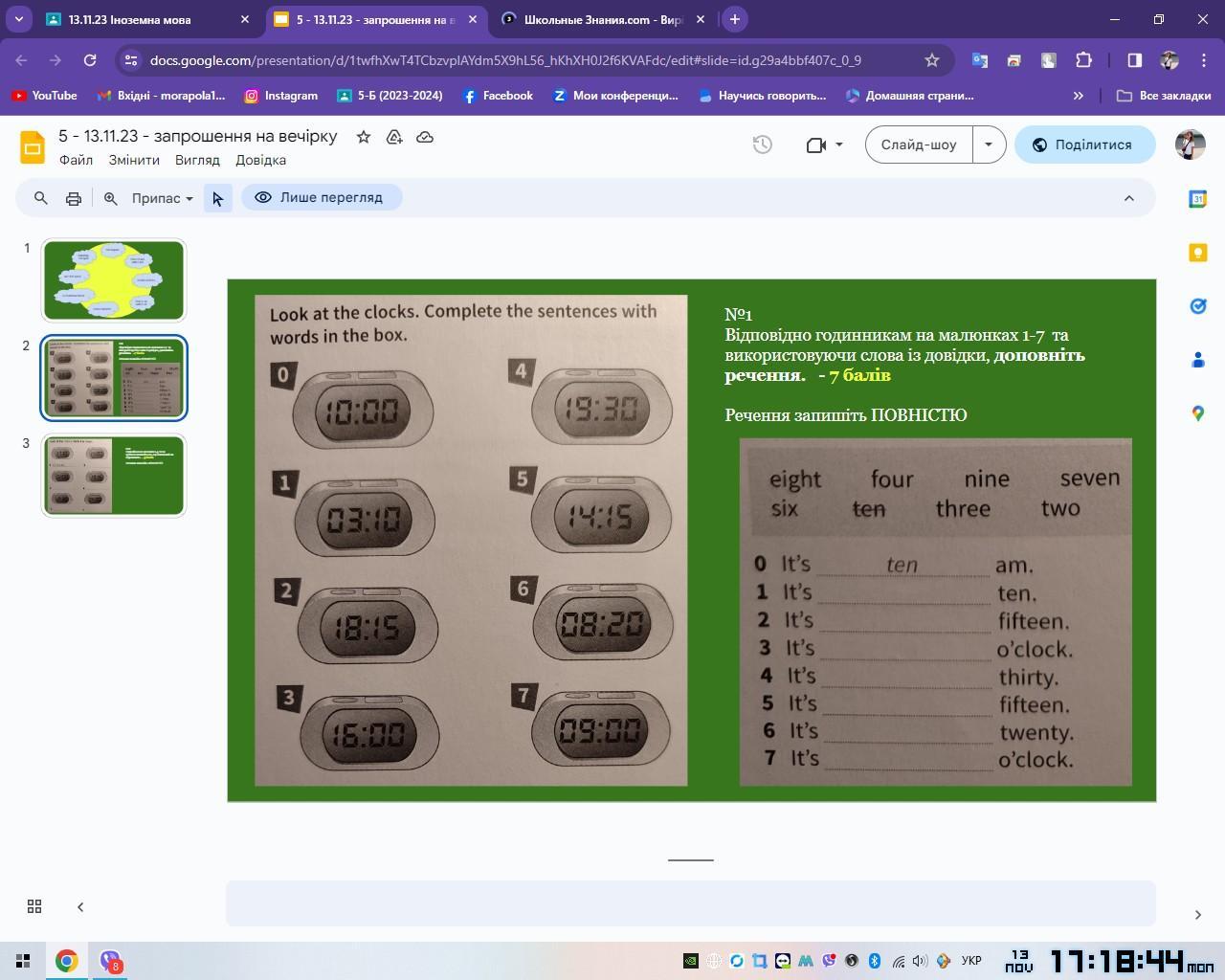Switch УКР keyboard language indicator
This screenshot has height=980, width=1225.
(x=970, y=961)
